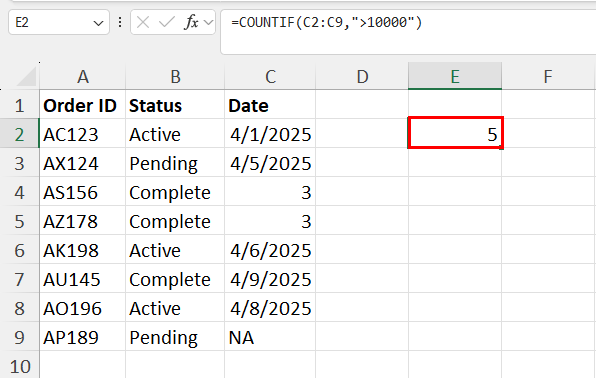The width and height of the screenshot is (596, 378).
Task: Click the Order ID header cell
Action: coord(83,105)
